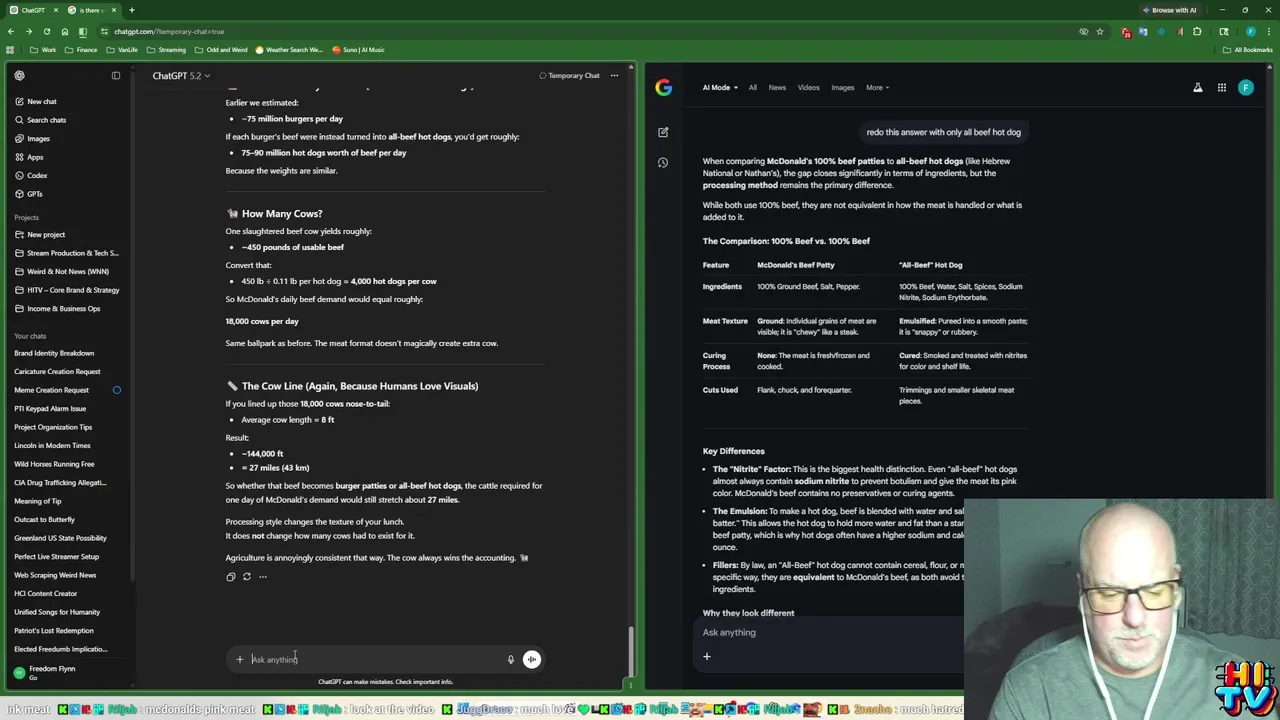The width and height of the screenshot is (1280, 720).
Task: Start ChatGPT voice mode button
Action: coord(532,659)
